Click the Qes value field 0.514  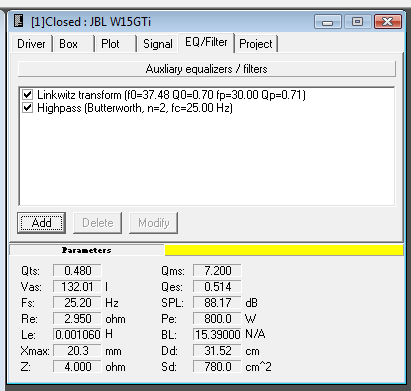click(x=217, y=286)
